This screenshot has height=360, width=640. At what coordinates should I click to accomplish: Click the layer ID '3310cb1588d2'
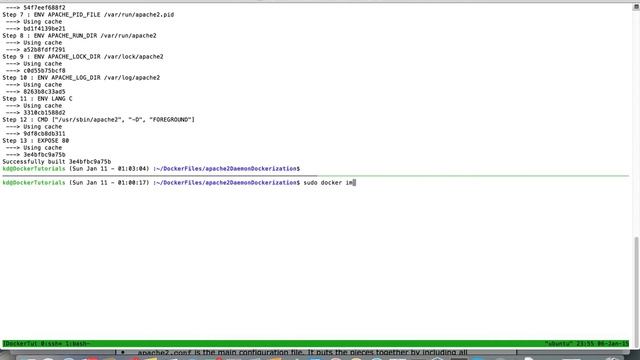coord(44,113)
